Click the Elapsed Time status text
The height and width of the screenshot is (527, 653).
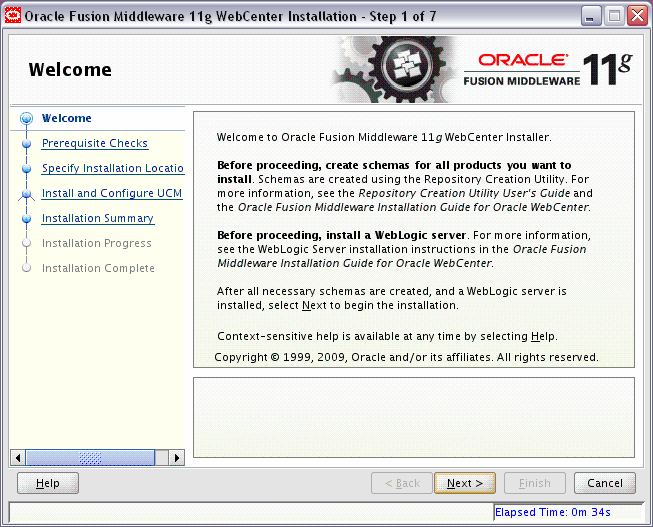point(553,512)
